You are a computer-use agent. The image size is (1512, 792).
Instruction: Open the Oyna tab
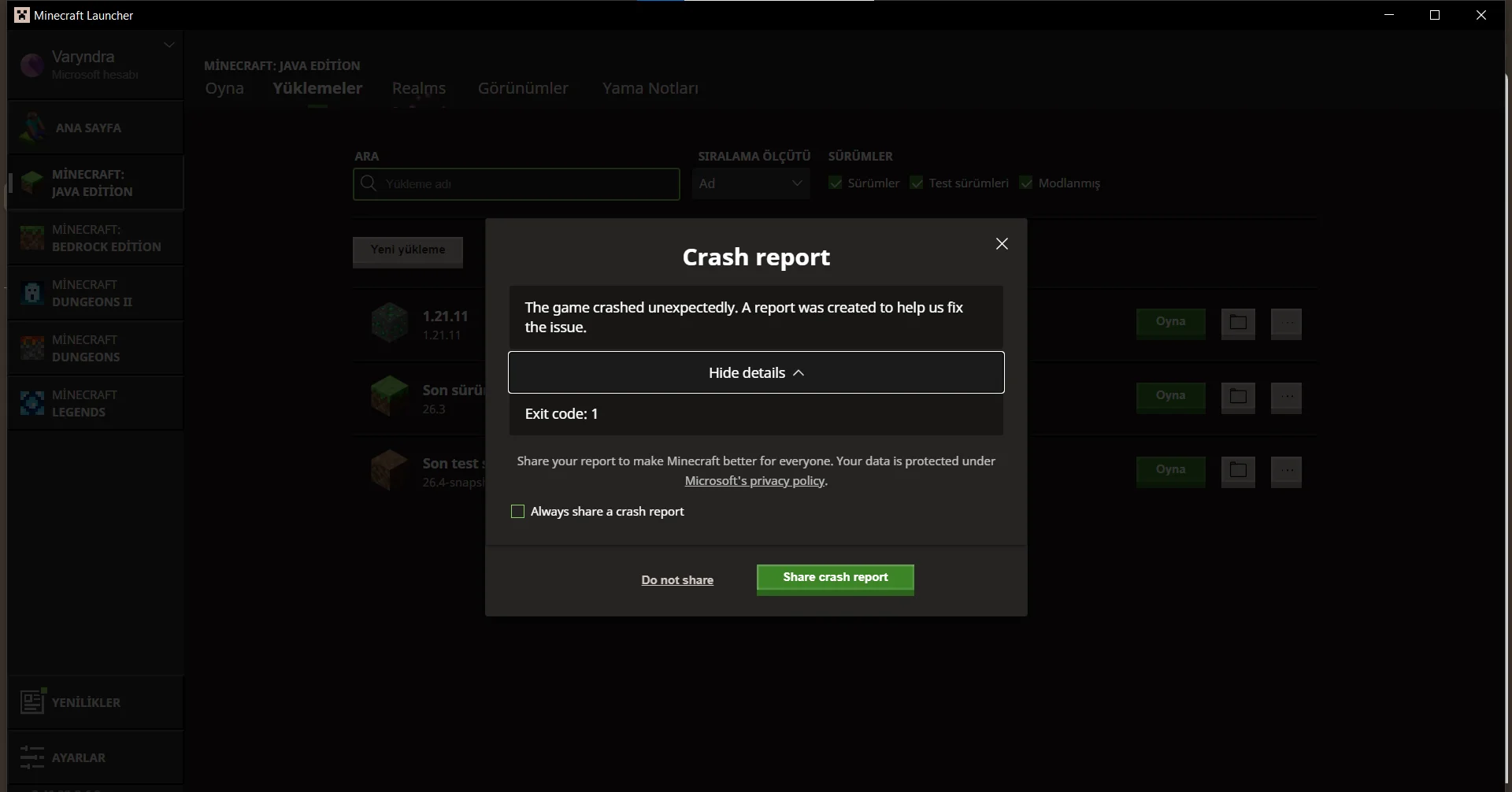click(x=224, y=88)
